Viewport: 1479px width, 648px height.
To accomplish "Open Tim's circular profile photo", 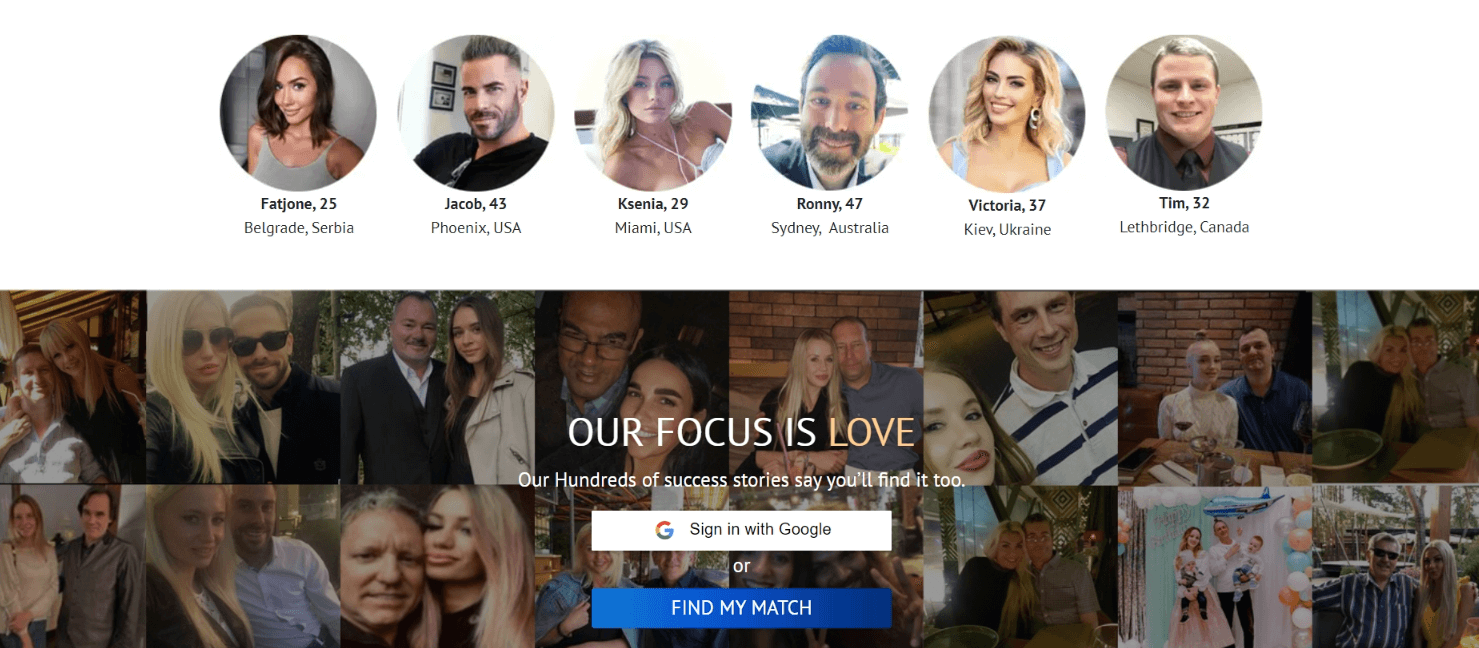I will [1184, 113].
